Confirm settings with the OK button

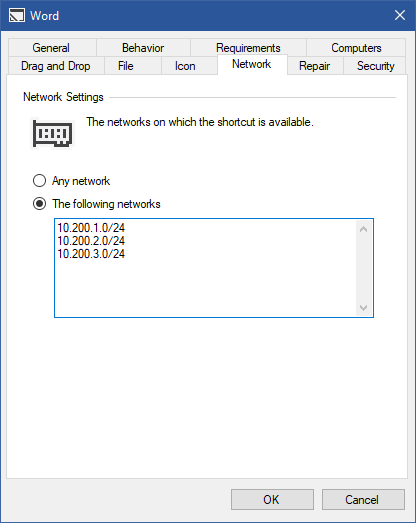click(x=272, y=499)
